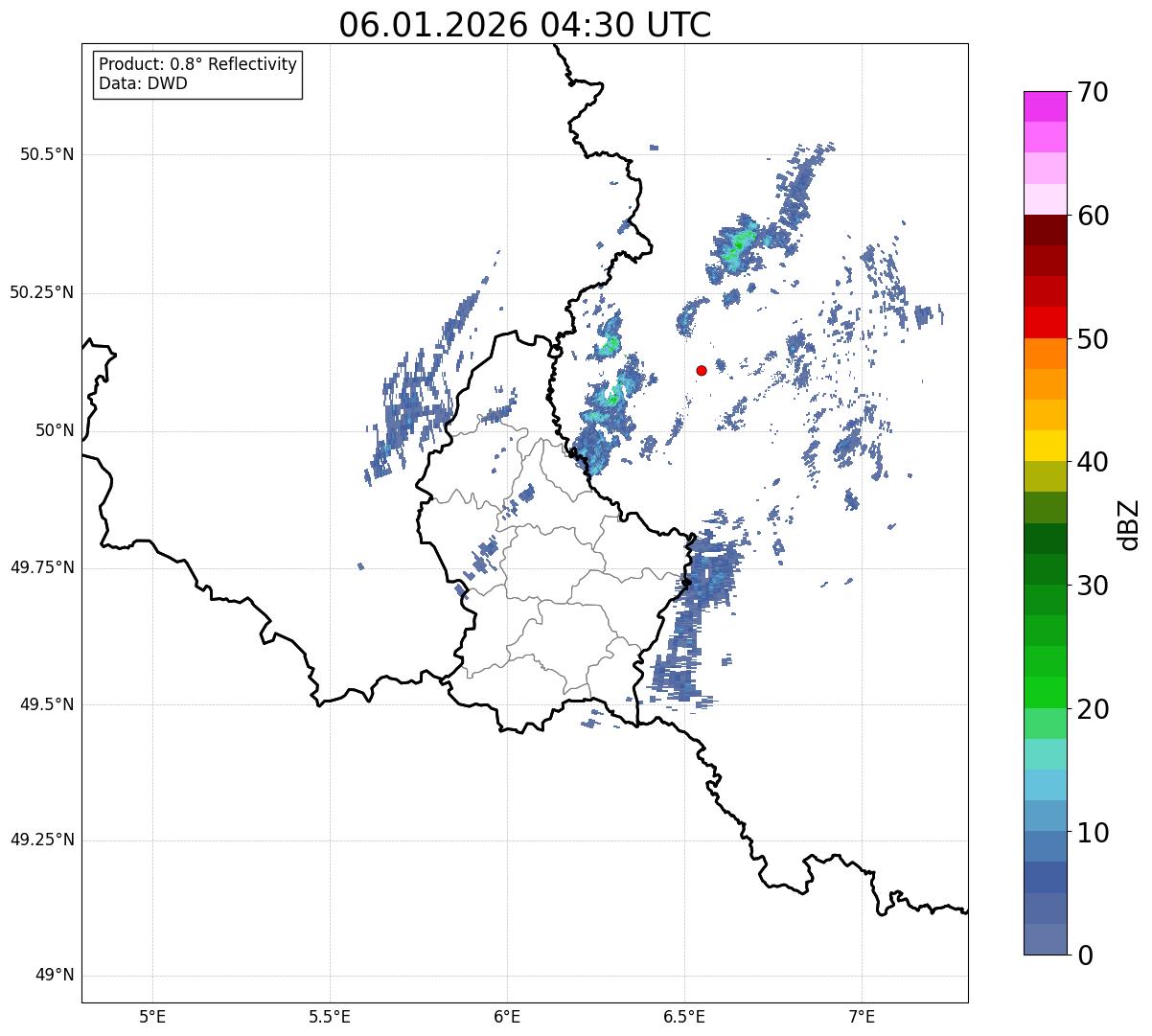Click the 30 tick on colorbar

[x=1093, y=586]
